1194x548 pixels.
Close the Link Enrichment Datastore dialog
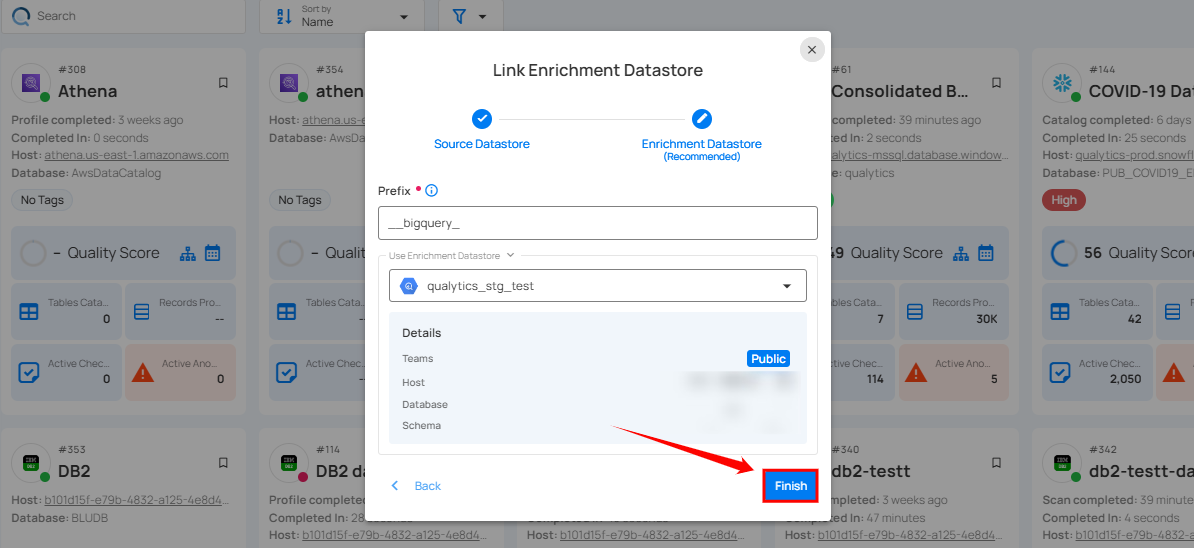pyautogui.click(x=812, y=49)
